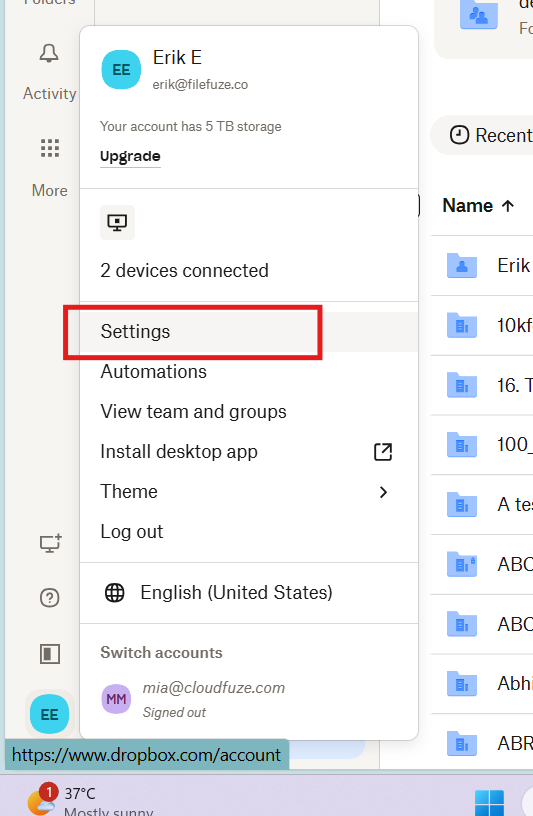Toggle the sidebar panel collapse icon
The height and width of the screenshot is (816, 533).
tap(50, 654)
